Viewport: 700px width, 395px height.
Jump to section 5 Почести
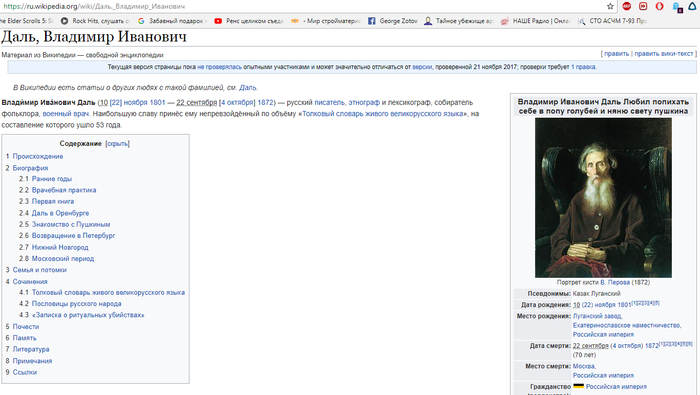(x=25, y=326)
